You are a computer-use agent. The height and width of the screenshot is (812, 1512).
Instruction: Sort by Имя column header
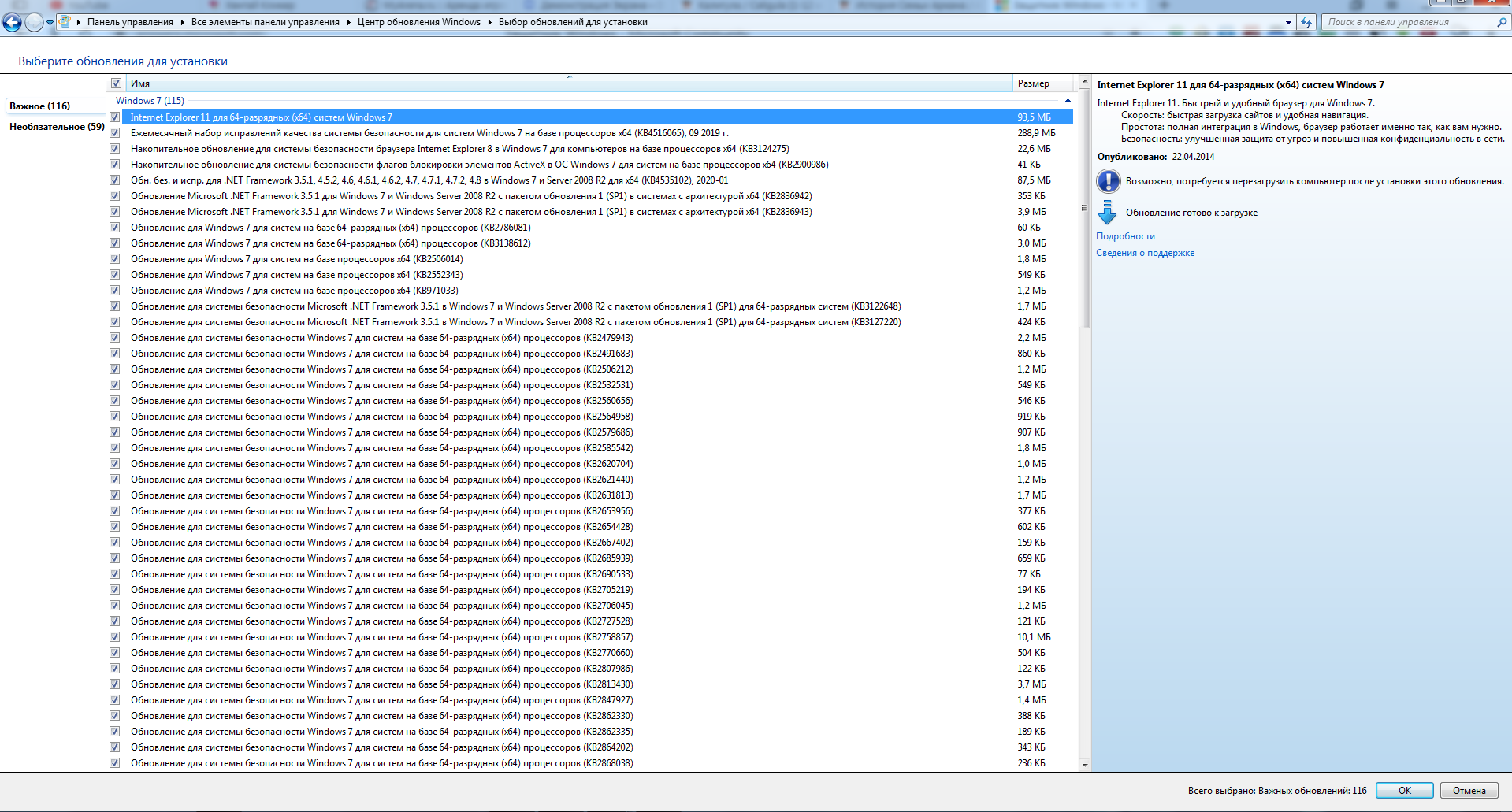coord(569,83)
